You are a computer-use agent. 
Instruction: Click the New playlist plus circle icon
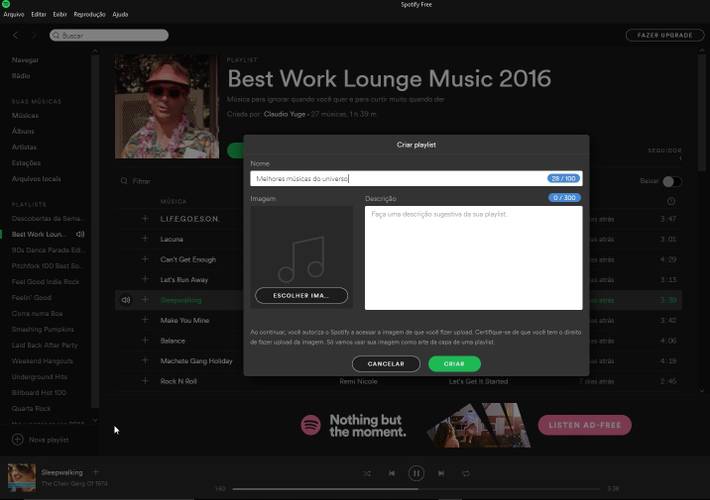coord(18,440)
